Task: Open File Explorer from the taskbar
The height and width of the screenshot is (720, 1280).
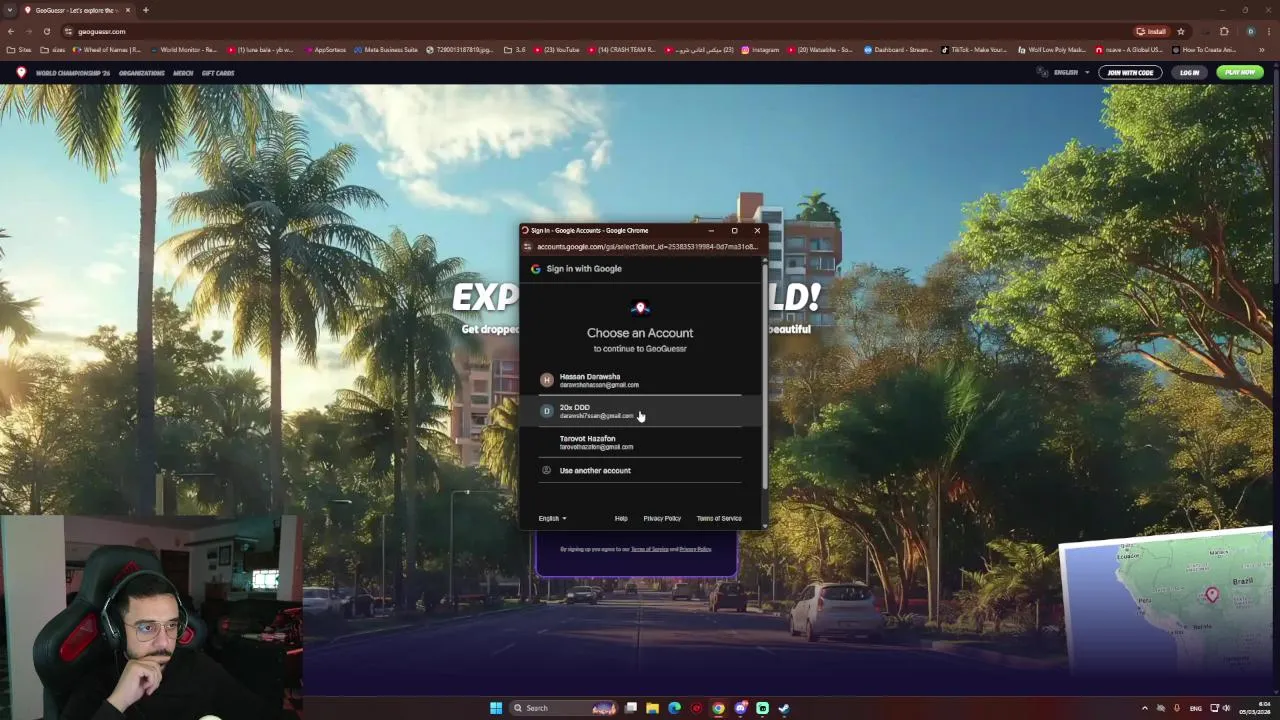Action: pyautogui.click(x=652, y=708)
